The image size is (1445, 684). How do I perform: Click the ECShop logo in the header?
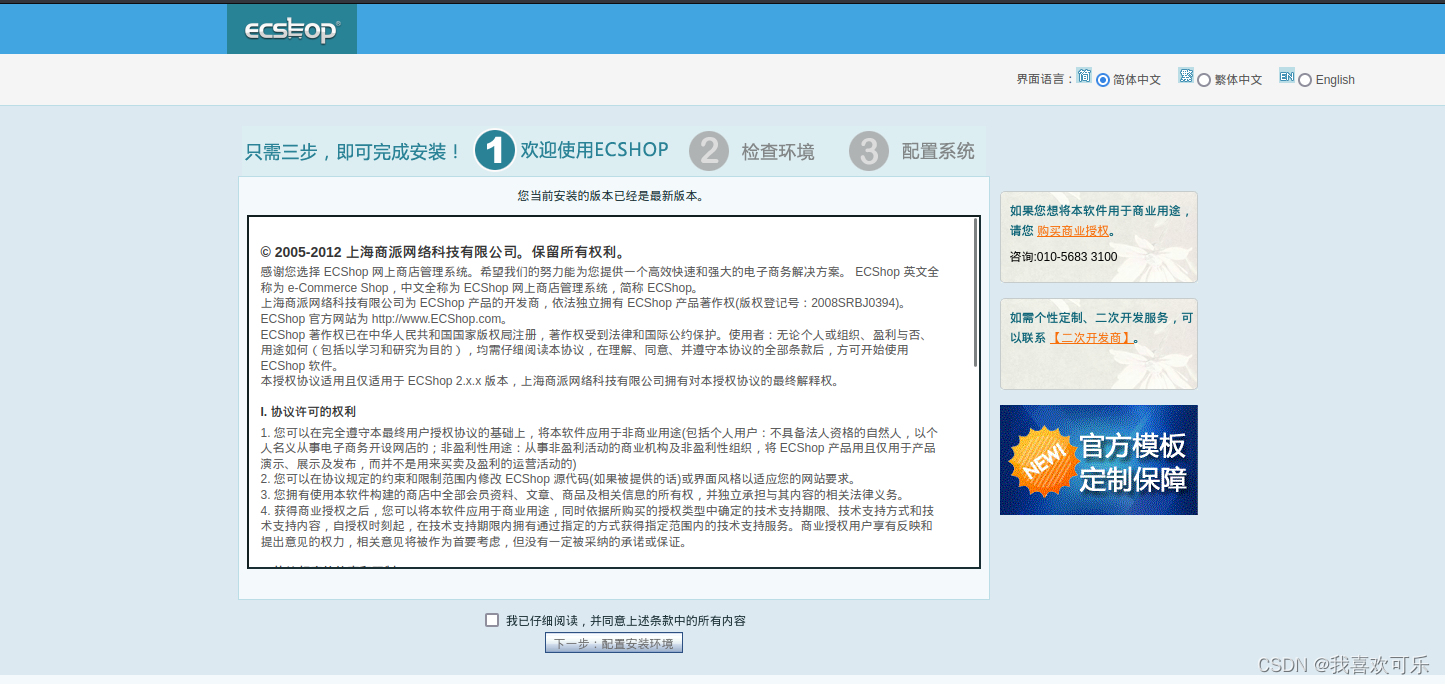[x=291, y=28]
